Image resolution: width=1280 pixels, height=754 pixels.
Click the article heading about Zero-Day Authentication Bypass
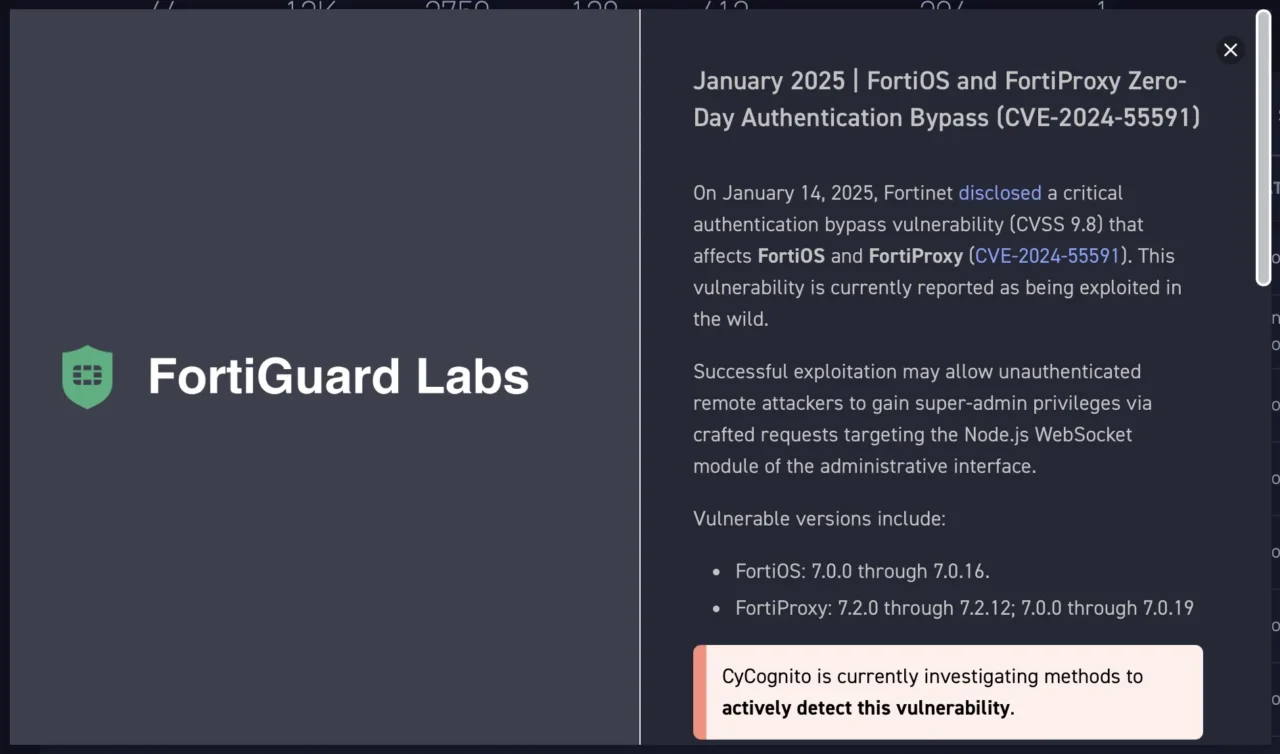pyautogui.click(x=946, y=99)
